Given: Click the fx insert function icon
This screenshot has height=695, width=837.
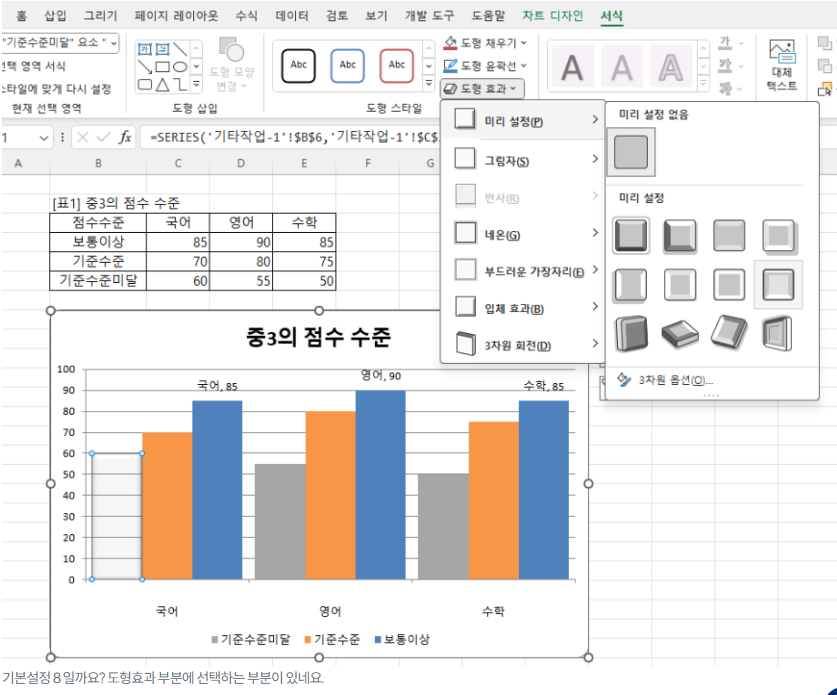Looking at the screenshot, I should click(125, 137).
